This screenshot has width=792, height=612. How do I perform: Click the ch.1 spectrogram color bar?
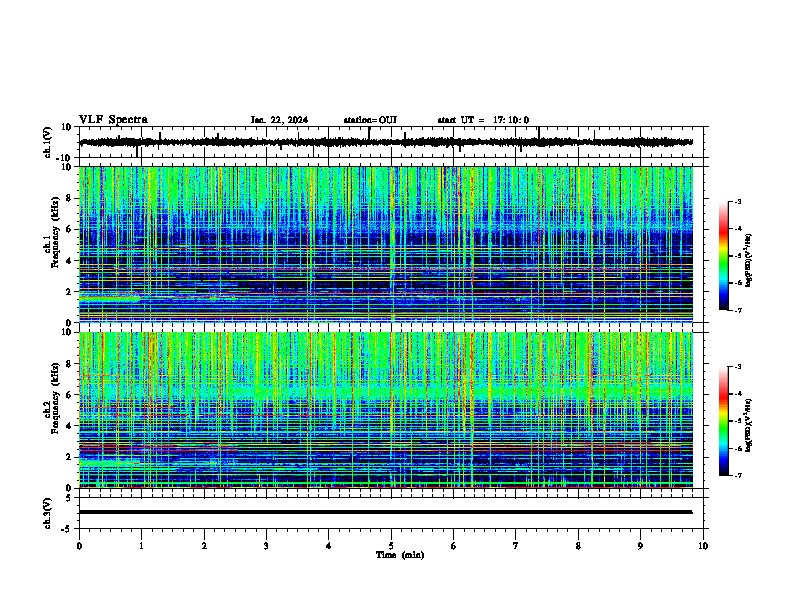coord(724,256)
